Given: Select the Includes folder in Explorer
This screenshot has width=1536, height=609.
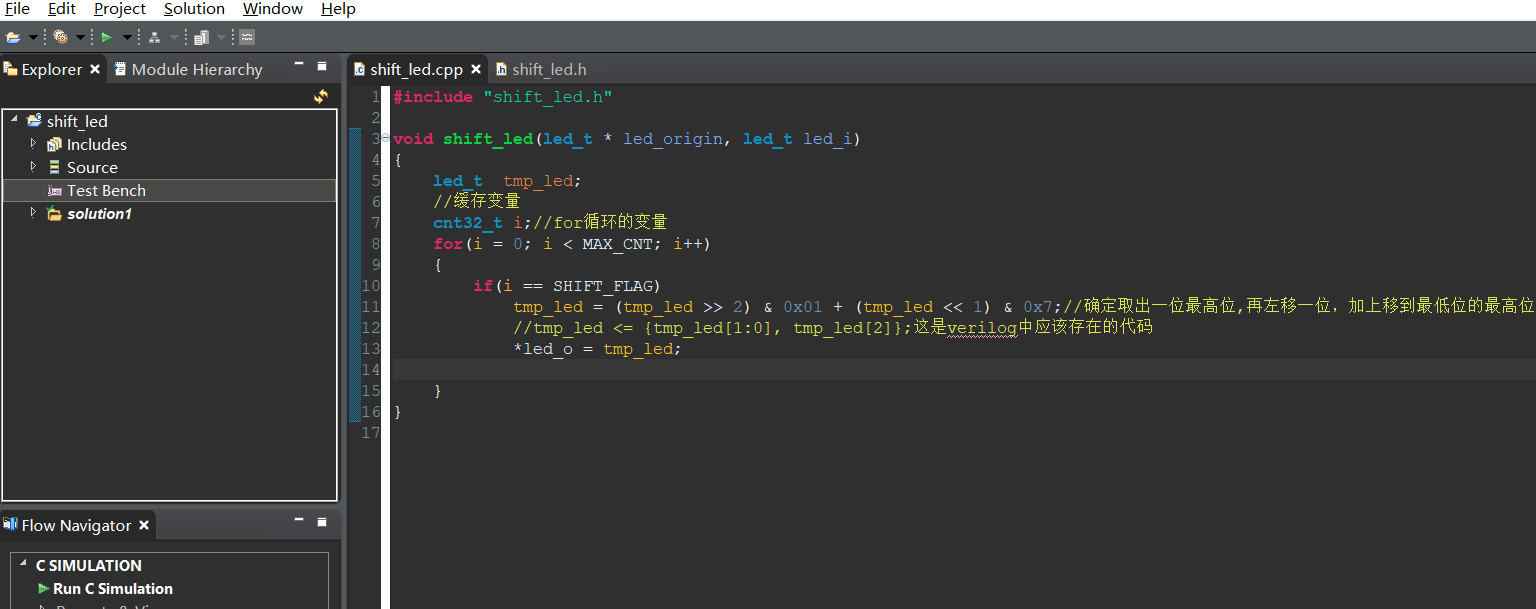Looking at the screenshot, I should pyautogui.click(x=97, y=144).
